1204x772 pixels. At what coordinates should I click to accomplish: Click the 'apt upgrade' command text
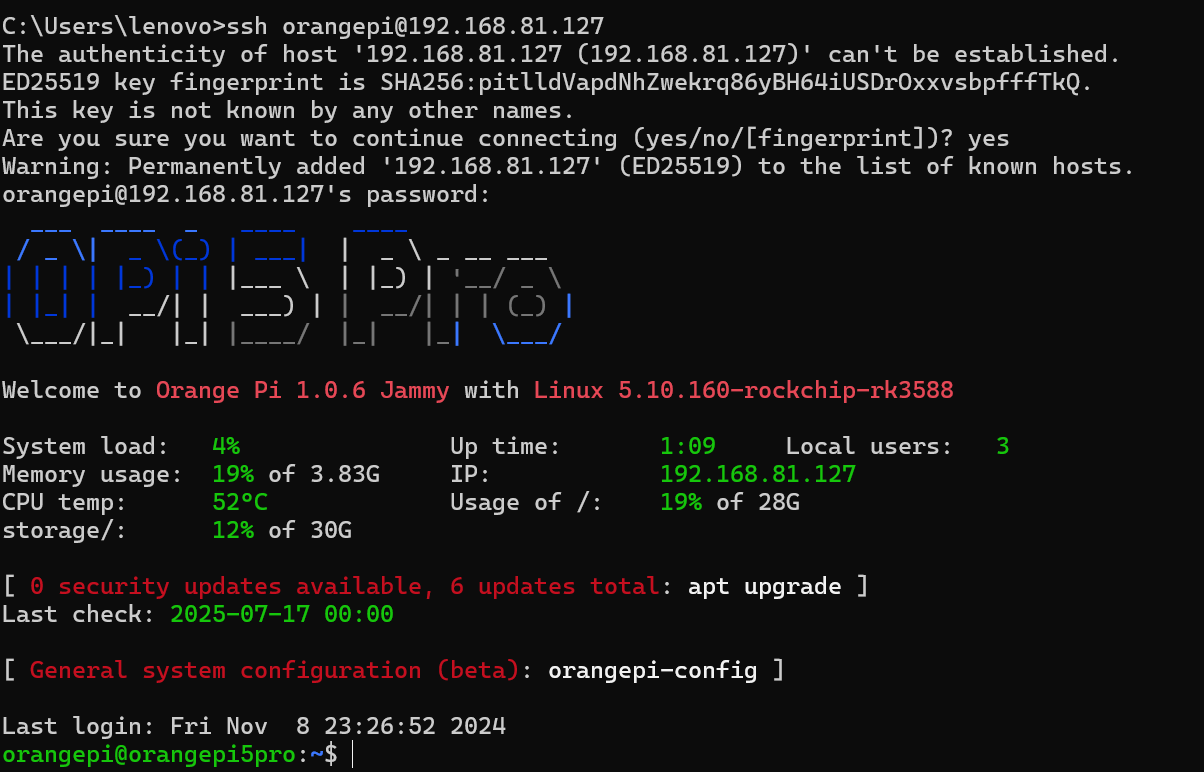[x=765, y=585]
